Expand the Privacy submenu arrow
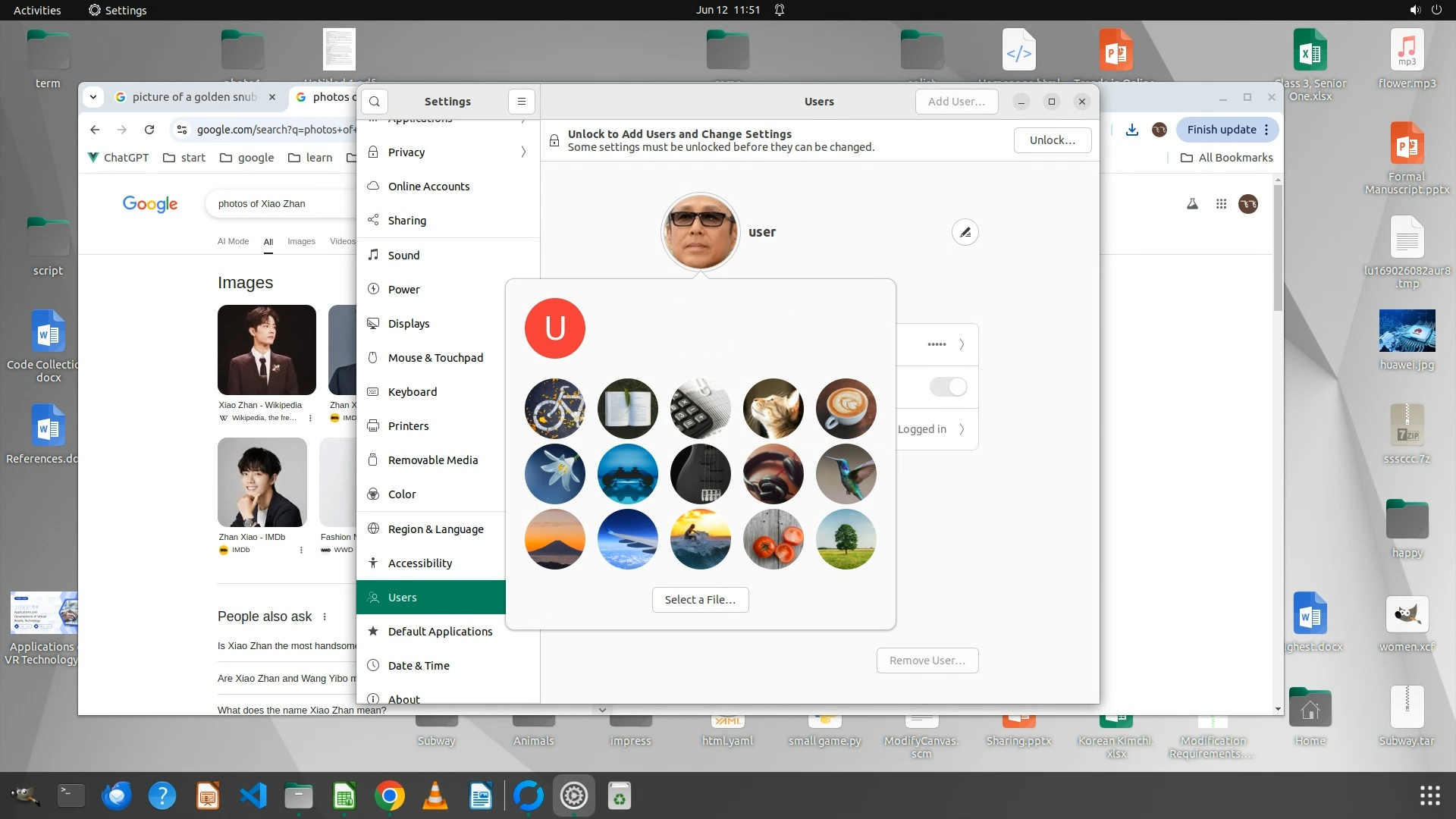The width and height of the screenshot is (1456, 819). [523, 152]
